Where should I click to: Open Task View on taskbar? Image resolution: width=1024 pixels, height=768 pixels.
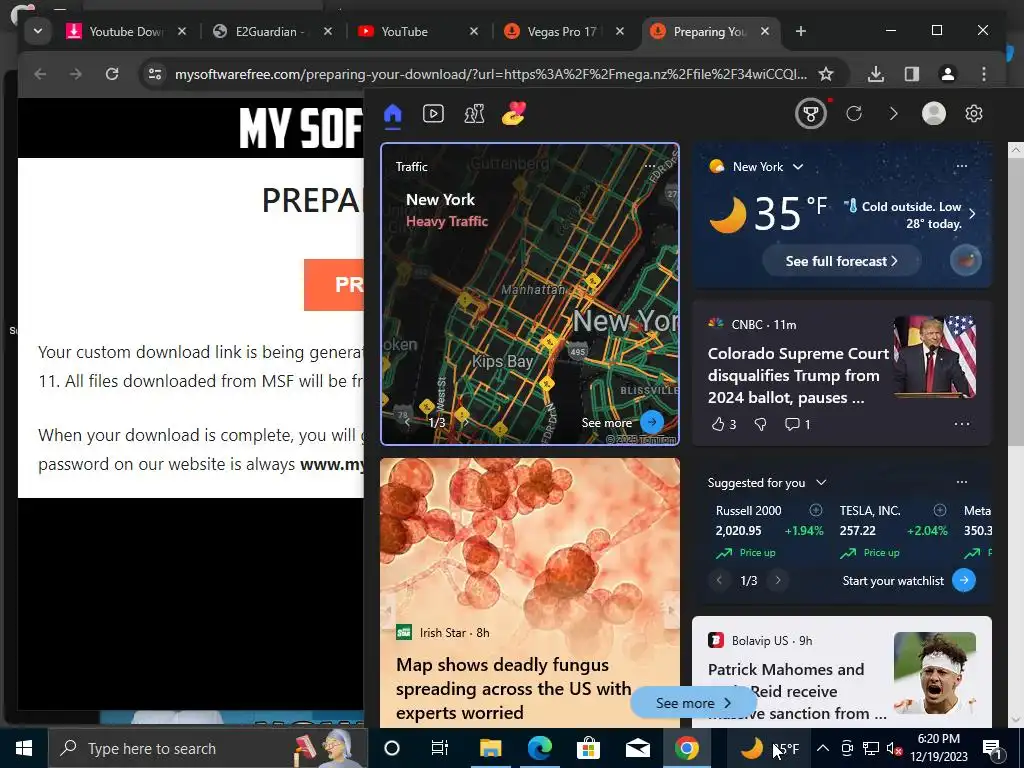[440, 748]
